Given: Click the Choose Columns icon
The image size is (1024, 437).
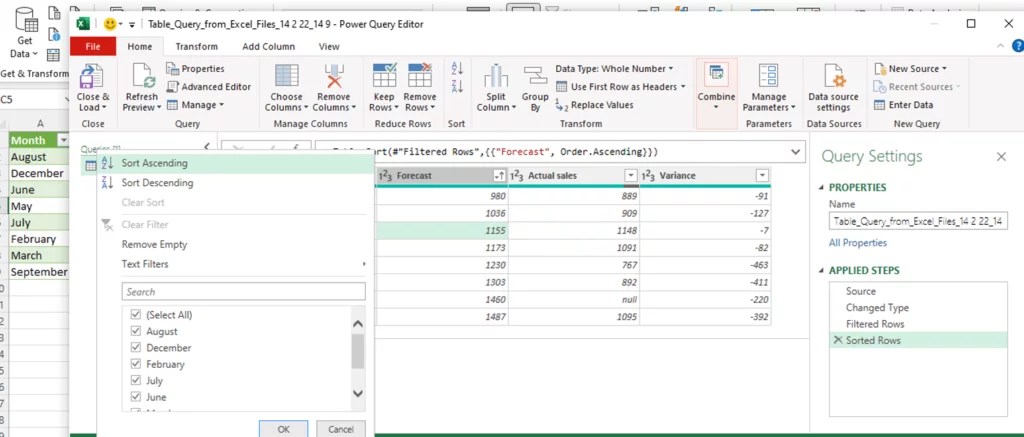Looking at the screenshot, I should (x=287, y=76).
